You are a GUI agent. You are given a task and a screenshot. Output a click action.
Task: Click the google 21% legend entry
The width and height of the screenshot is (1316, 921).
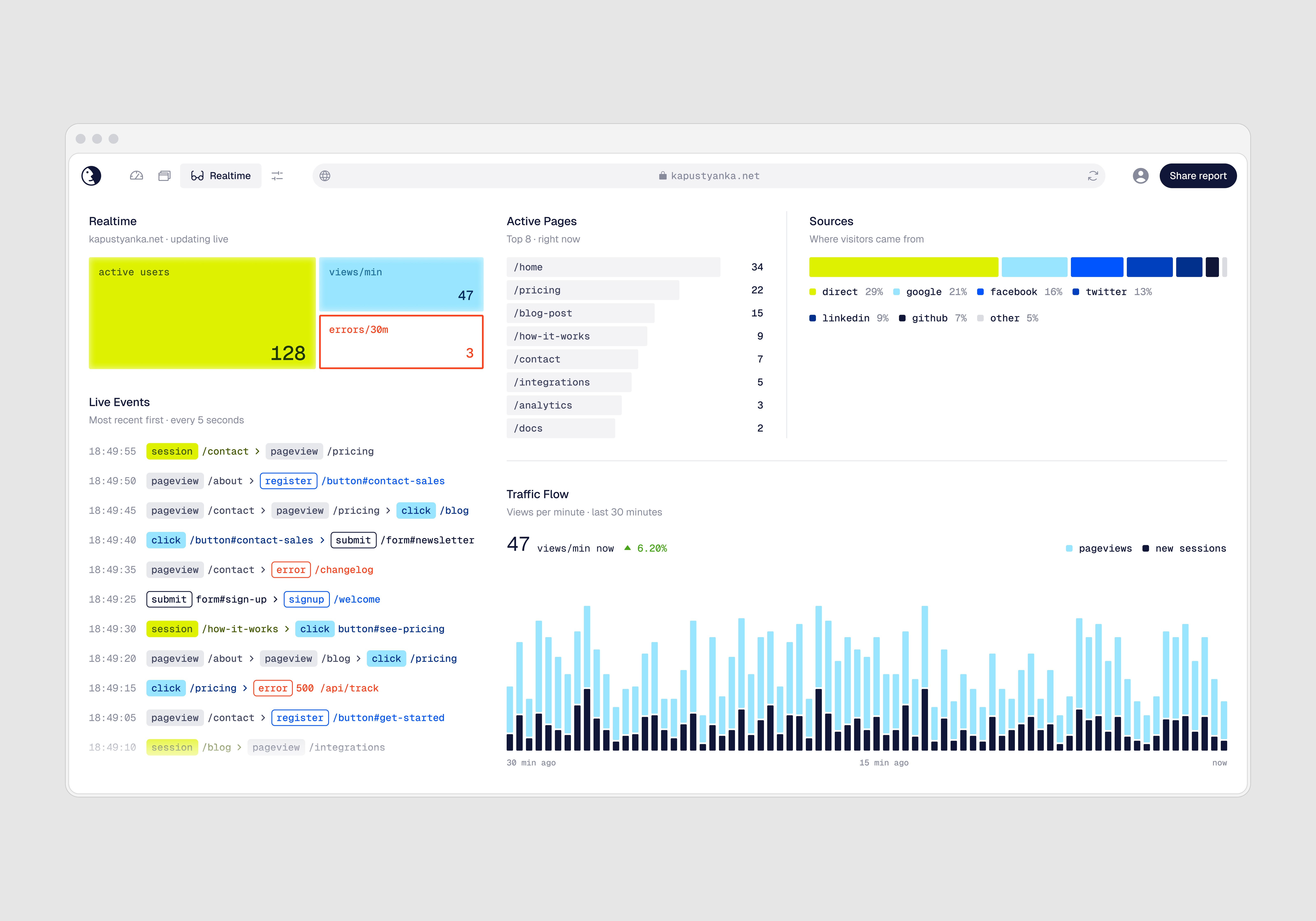[x=930, y=292]
